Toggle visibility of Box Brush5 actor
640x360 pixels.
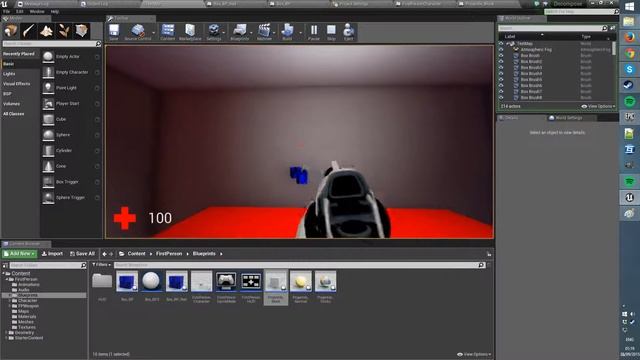click(501, 80)
